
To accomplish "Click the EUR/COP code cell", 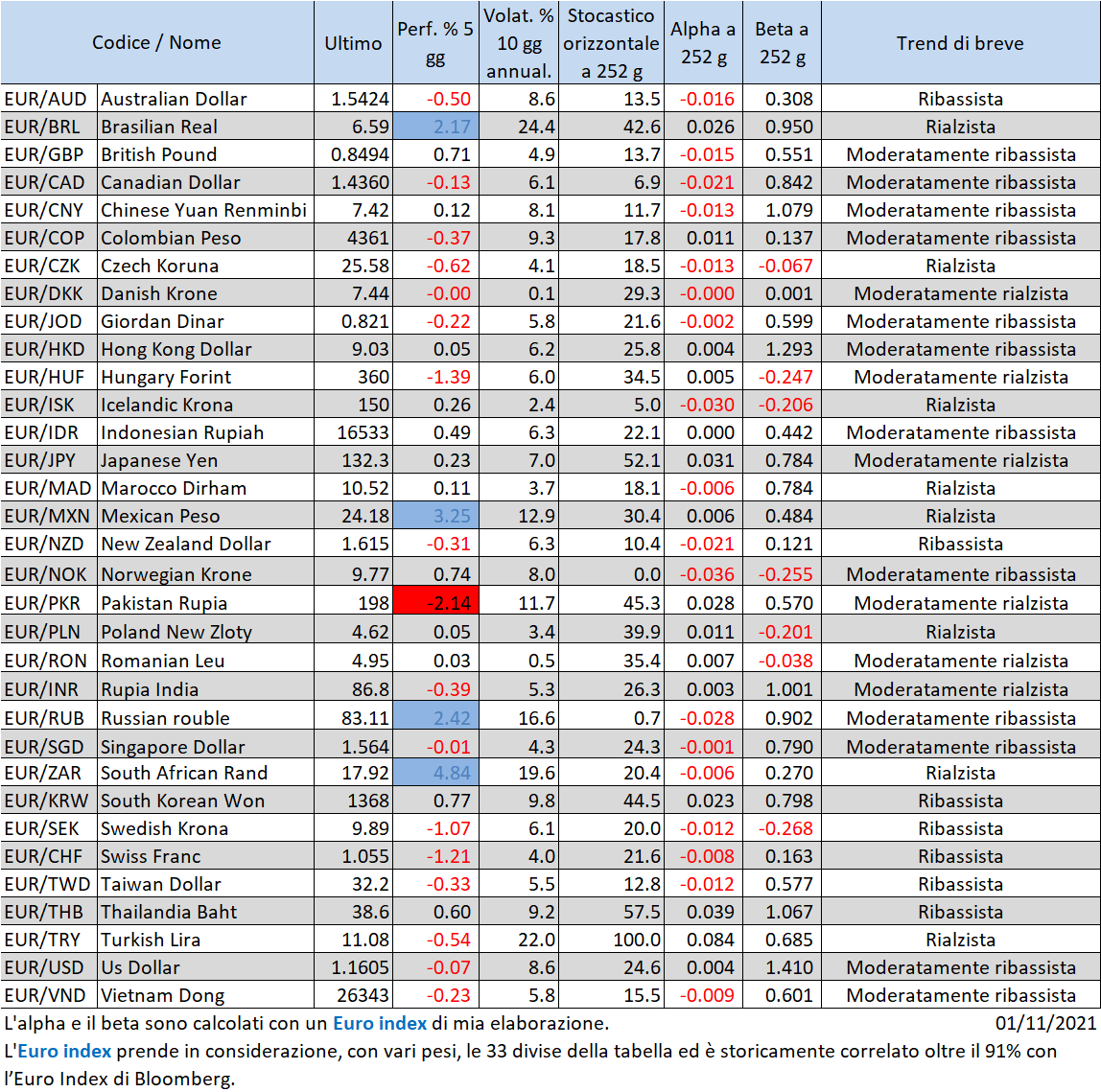I will click(x=49, y=238).
